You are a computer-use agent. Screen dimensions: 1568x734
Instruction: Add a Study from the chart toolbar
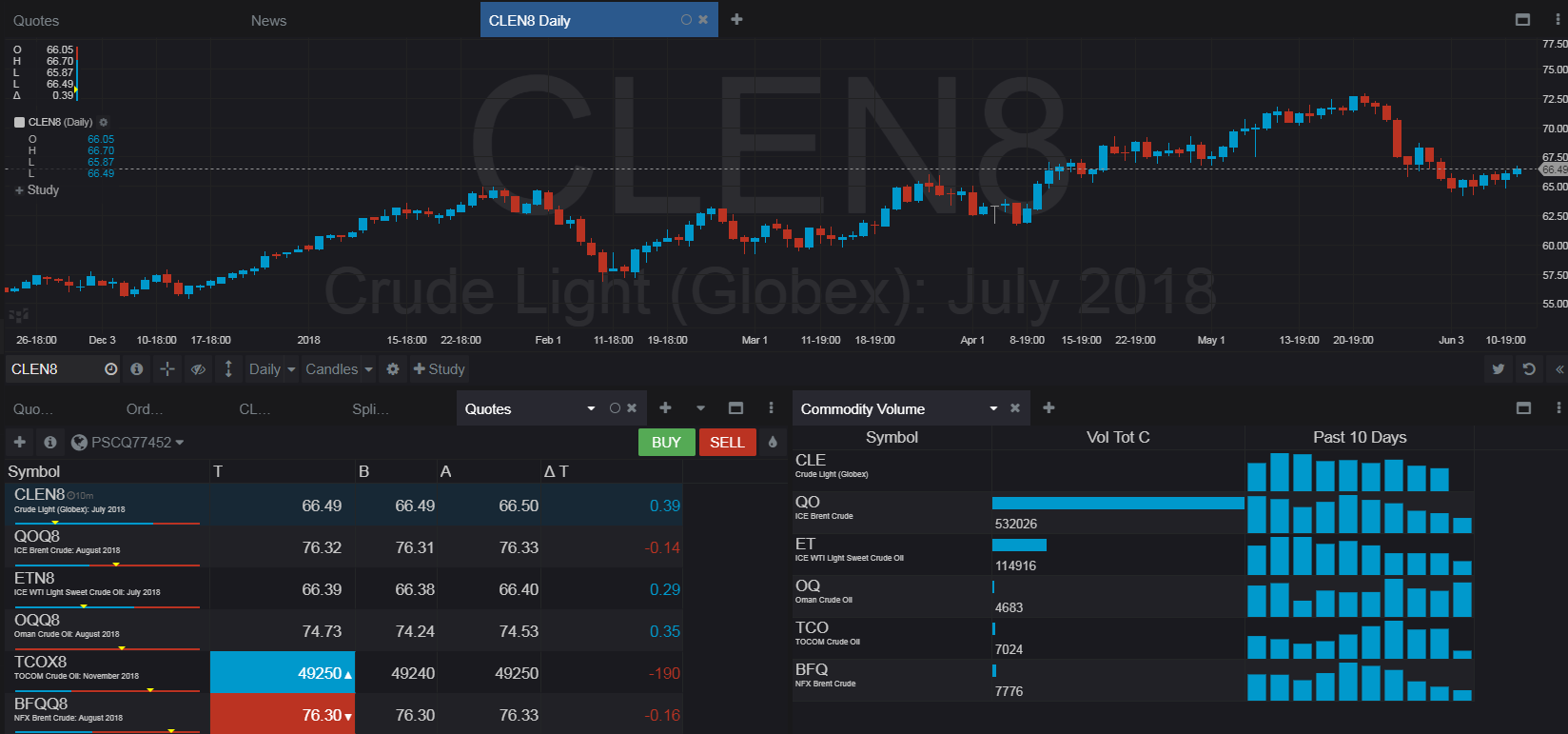439,369
